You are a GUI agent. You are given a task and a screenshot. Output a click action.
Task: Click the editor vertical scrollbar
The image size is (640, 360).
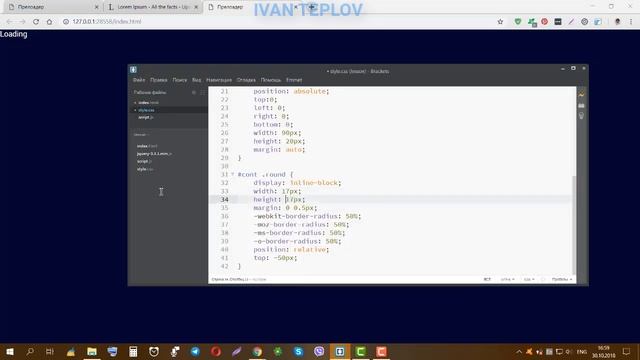pyautogui.click(x=574, y=224)
